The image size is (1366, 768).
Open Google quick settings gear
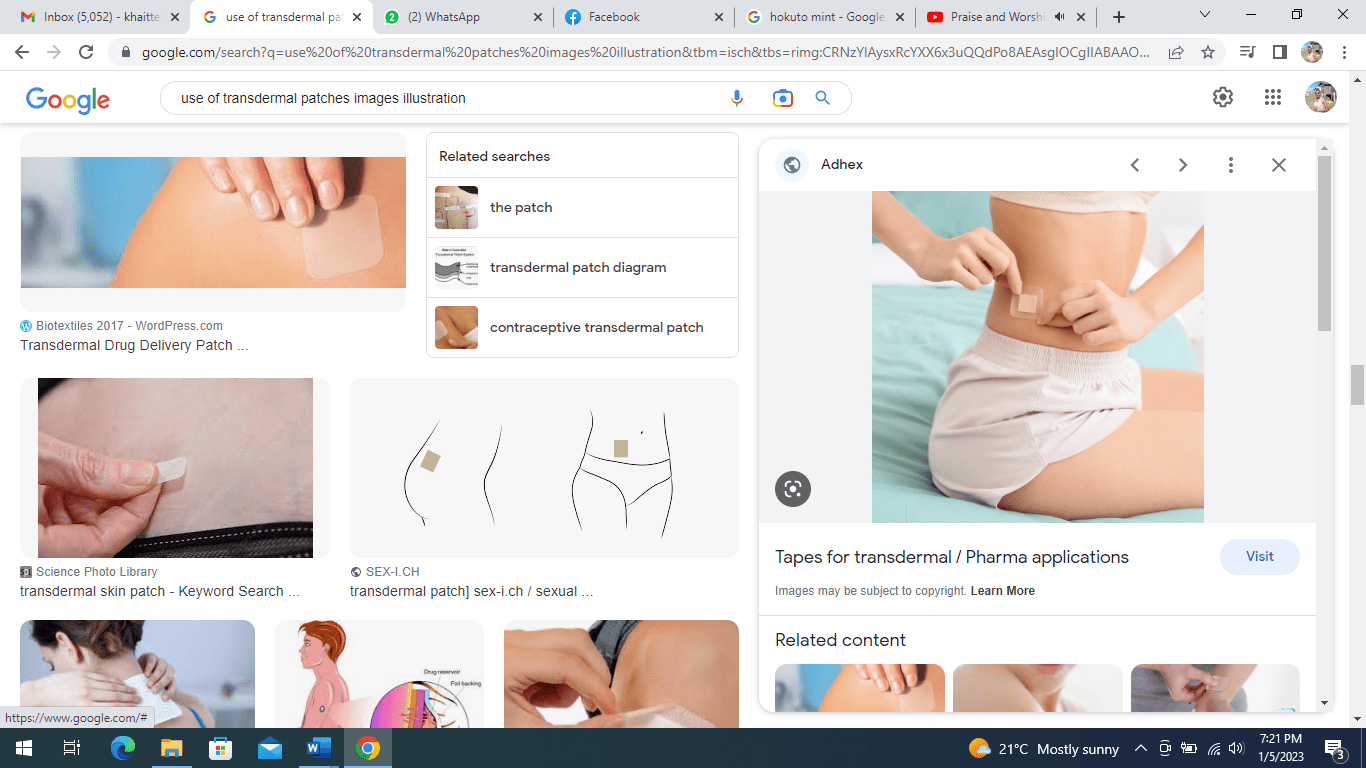tap(1223, 97)
